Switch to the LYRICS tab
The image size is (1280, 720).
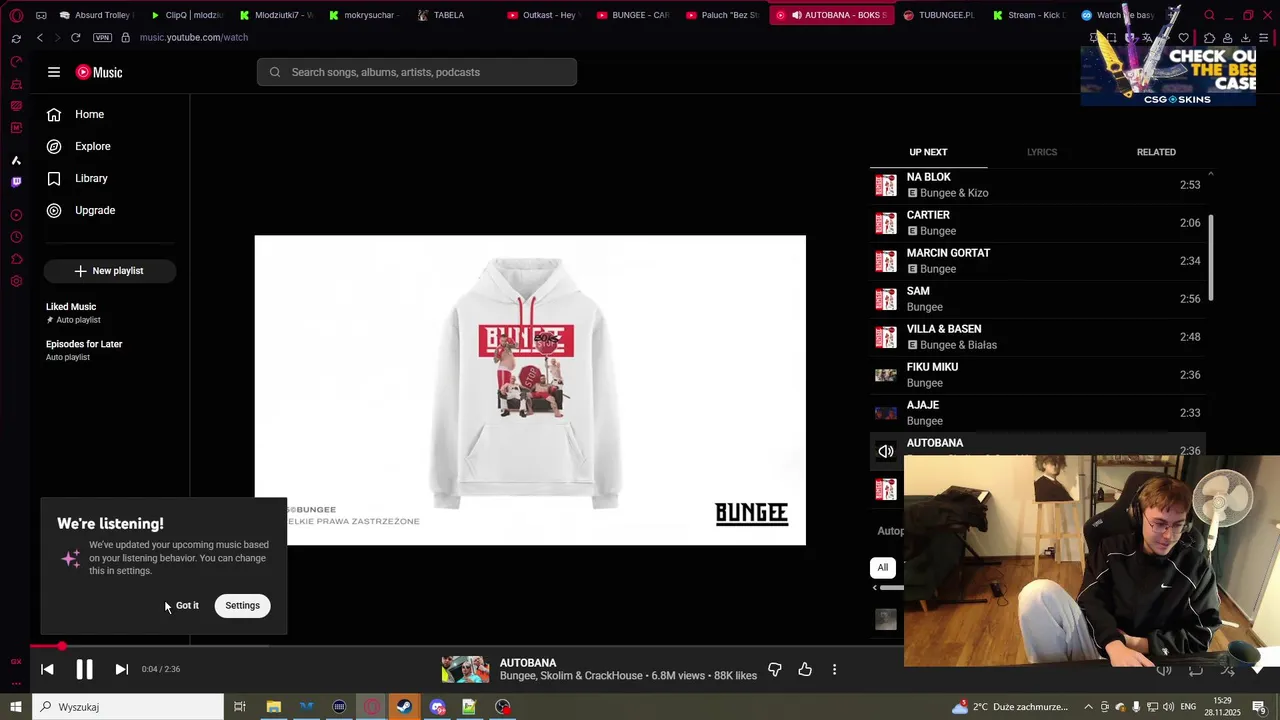[x=1042, y=152]
